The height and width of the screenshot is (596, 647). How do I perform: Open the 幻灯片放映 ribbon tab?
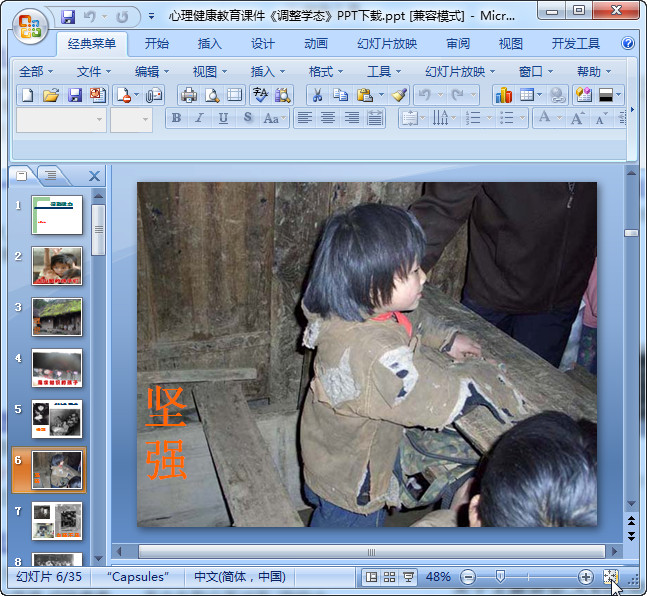click(x=387, y=44)
